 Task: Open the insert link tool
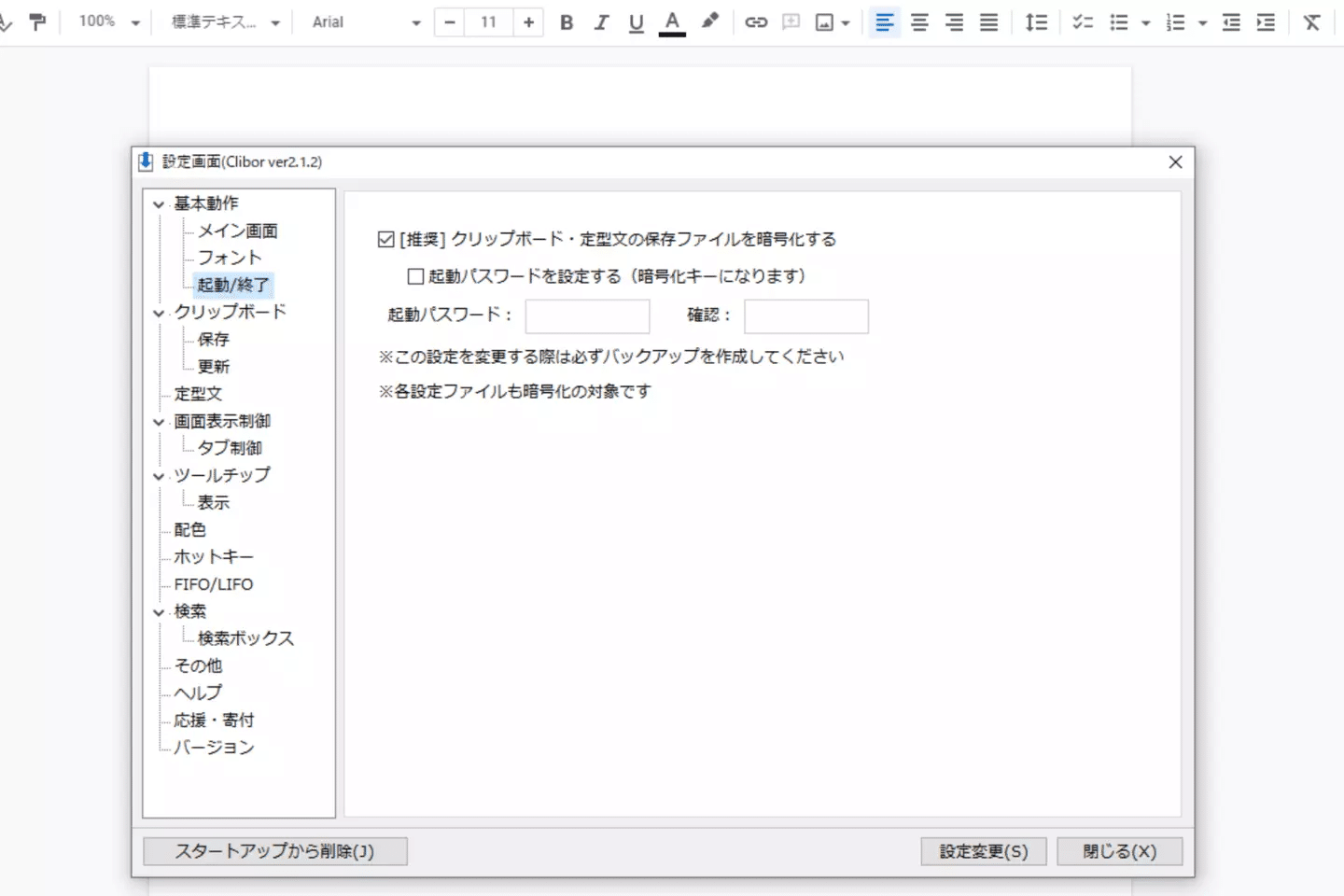tap(756, 22)
